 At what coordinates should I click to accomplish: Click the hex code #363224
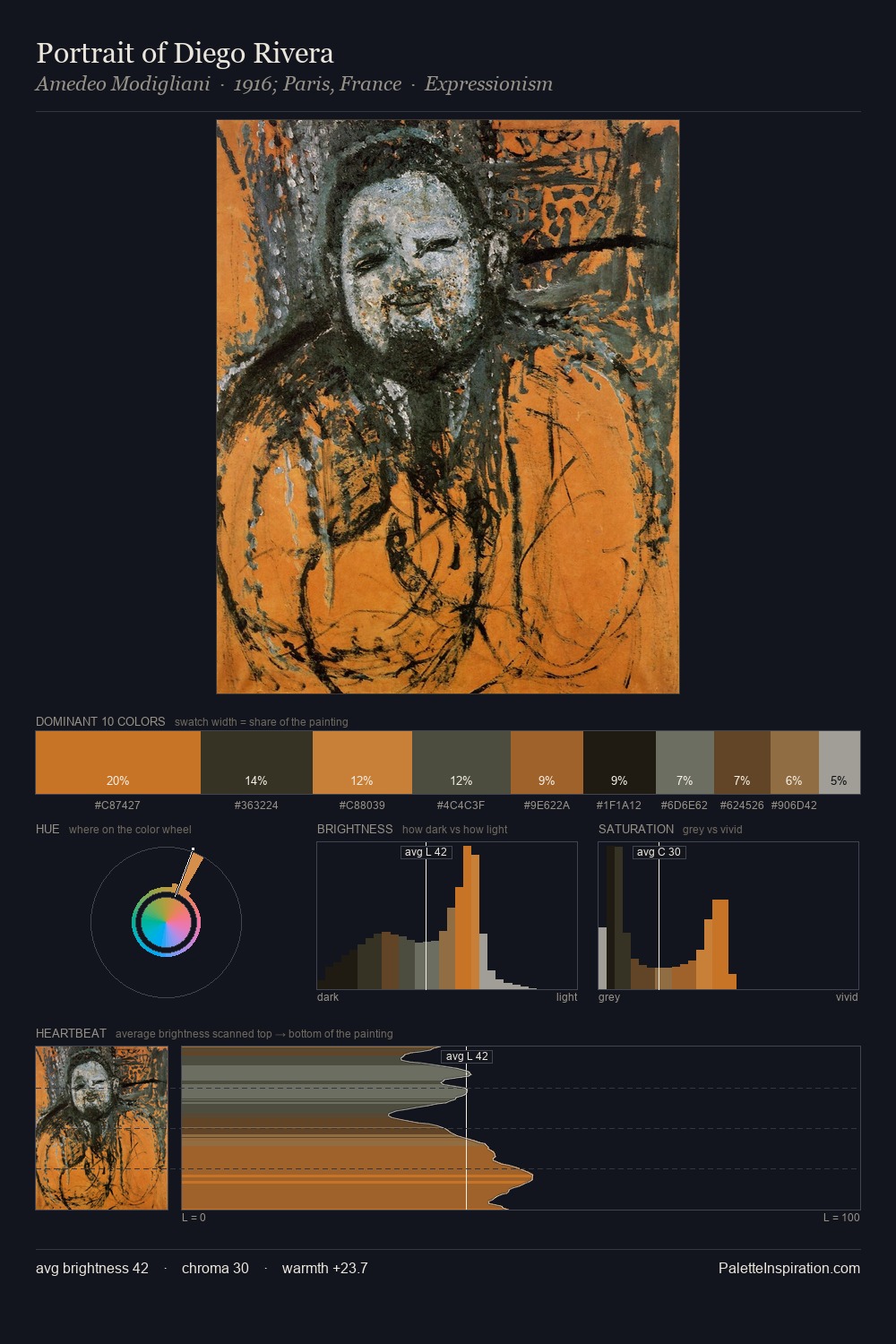(256, 806)
